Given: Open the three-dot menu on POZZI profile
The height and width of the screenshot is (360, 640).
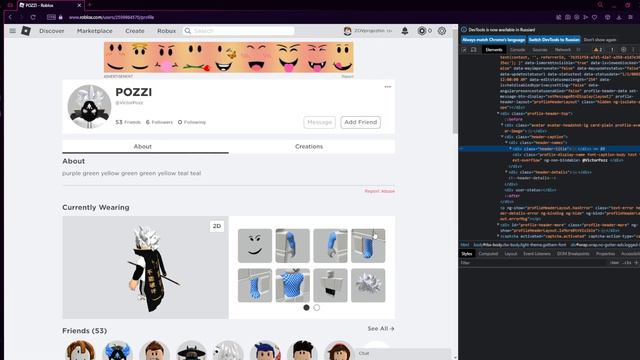Looking at the screenshot, I should 387,87.
